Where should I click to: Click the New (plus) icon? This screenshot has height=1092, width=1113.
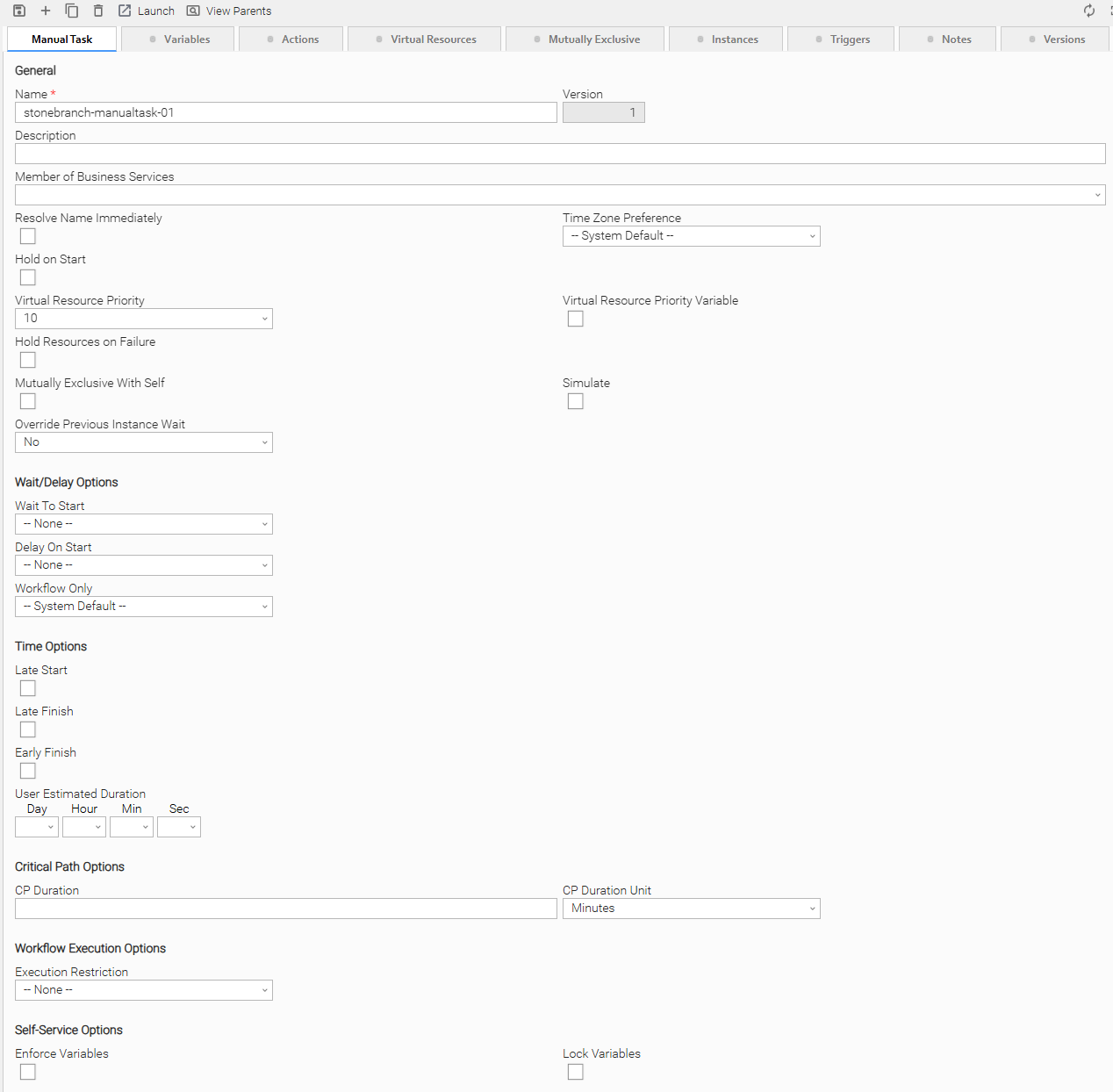tap(46, 11)
